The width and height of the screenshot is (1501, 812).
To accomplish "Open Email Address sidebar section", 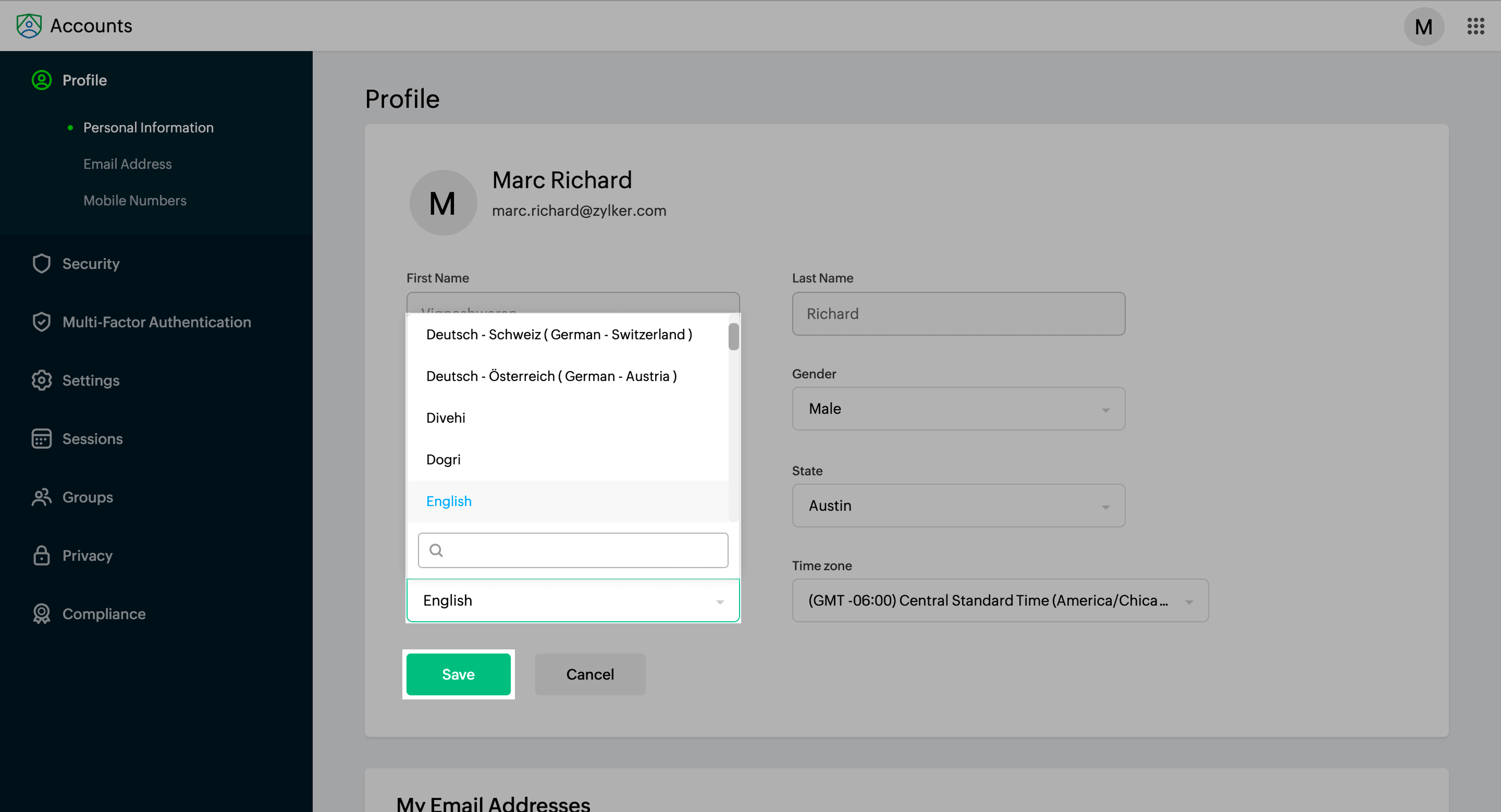I will coord(127,164).
